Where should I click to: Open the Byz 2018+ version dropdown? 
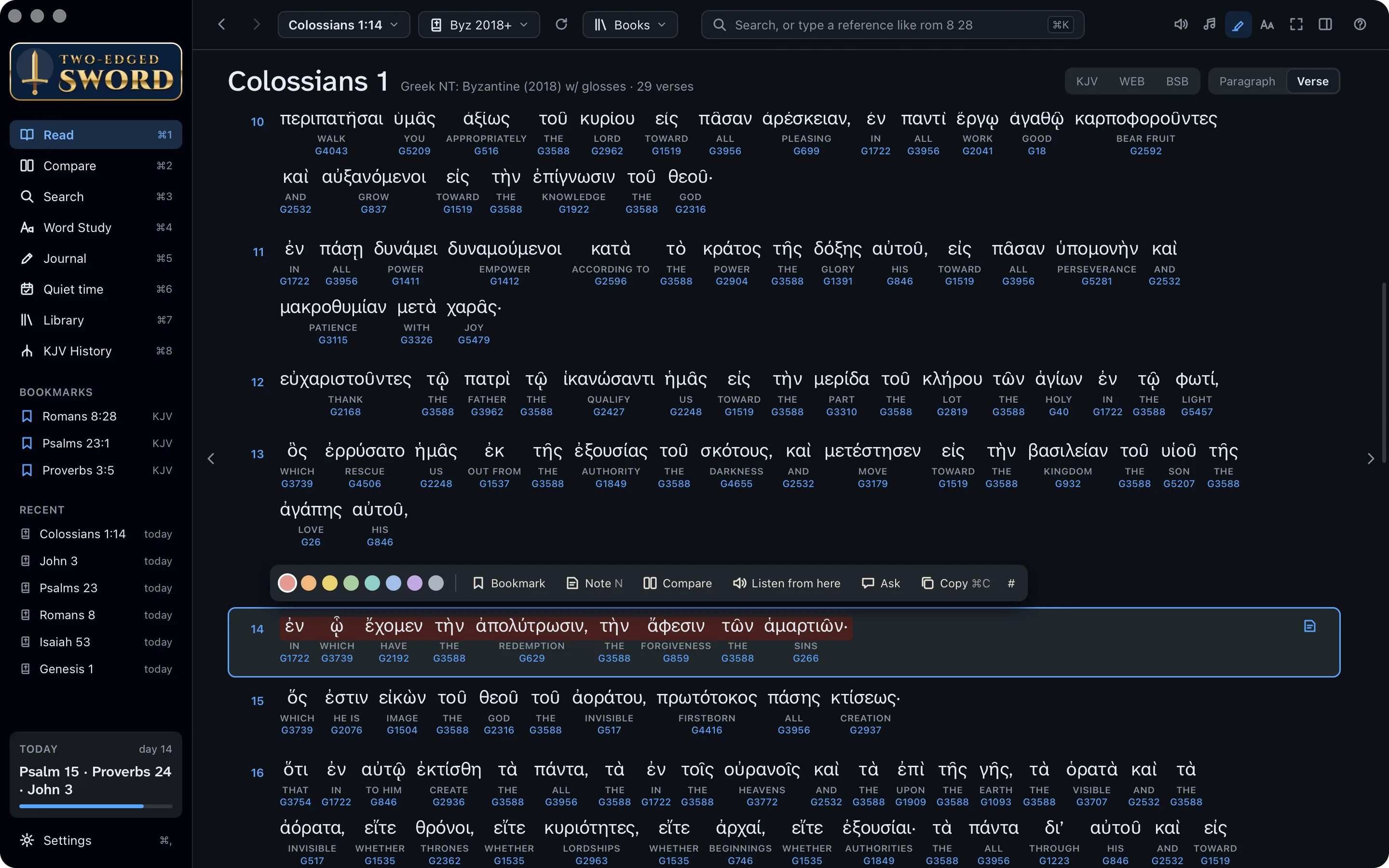coord(479,25)
